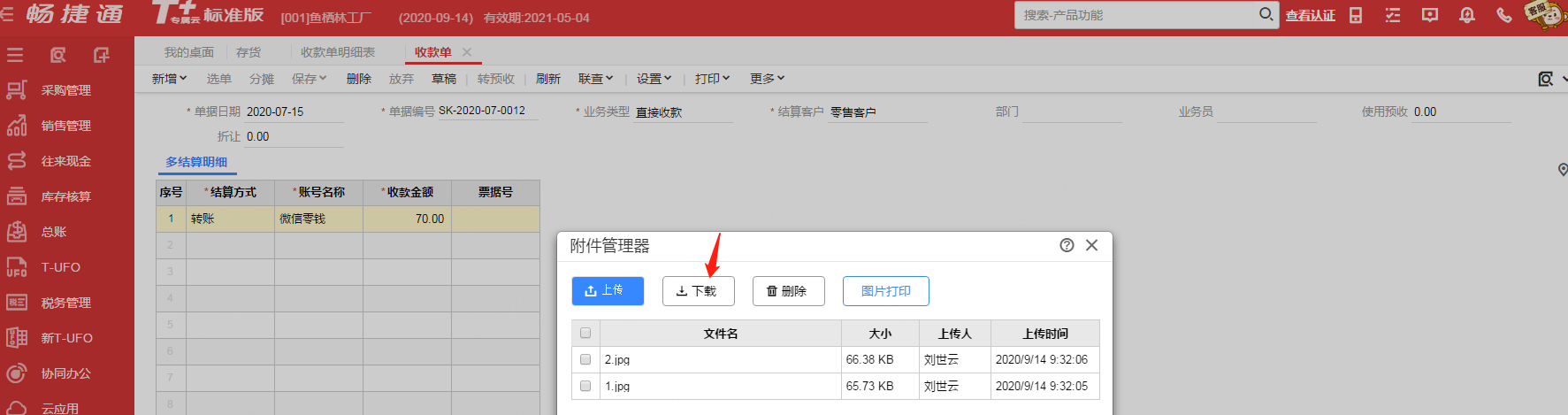Select the 多结算明细 tab
Viewport: 1568px width, 415px height.
coord(196,162)
